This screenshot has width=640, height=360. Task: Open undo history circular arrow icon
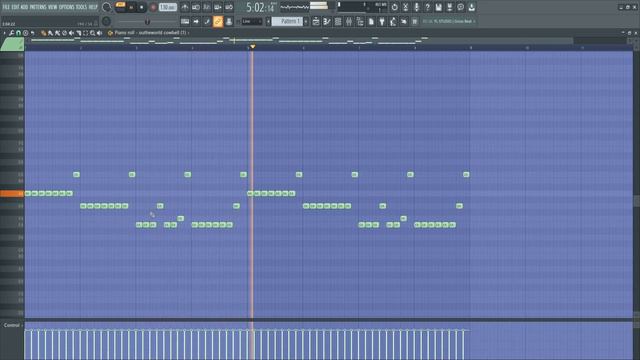point(394,7)
